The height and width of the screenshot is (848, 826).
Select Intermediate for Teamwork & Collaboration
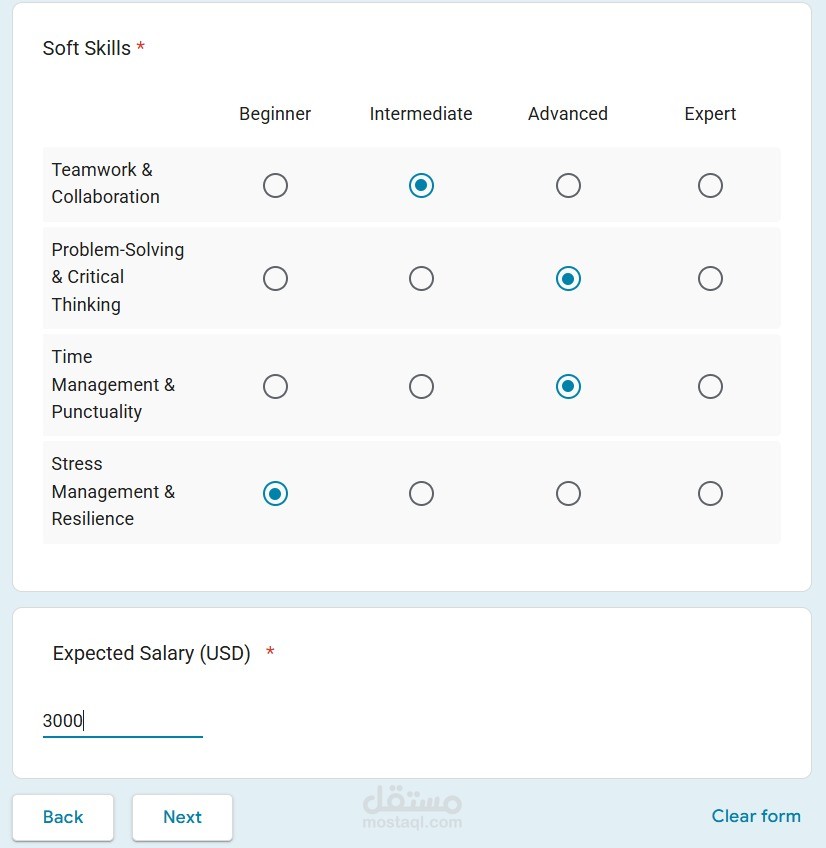click(x=421, y=185)
